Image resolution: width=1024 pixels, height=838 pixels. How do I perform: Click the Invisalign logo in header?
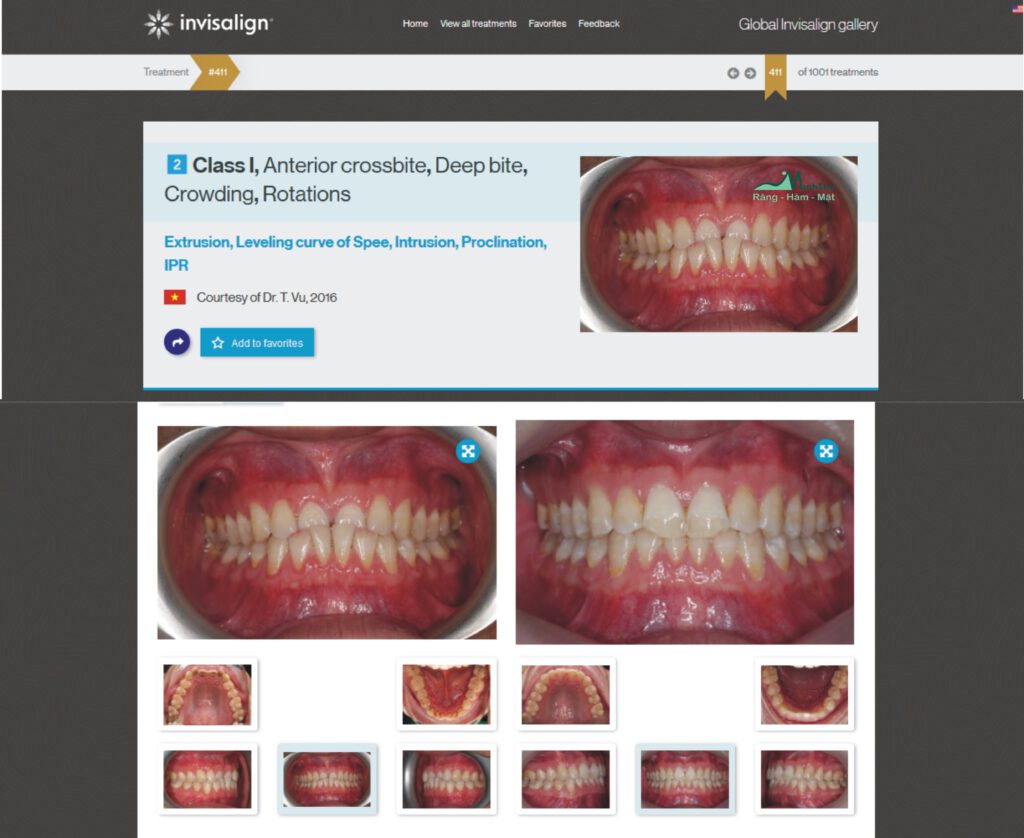coord(207,24)
